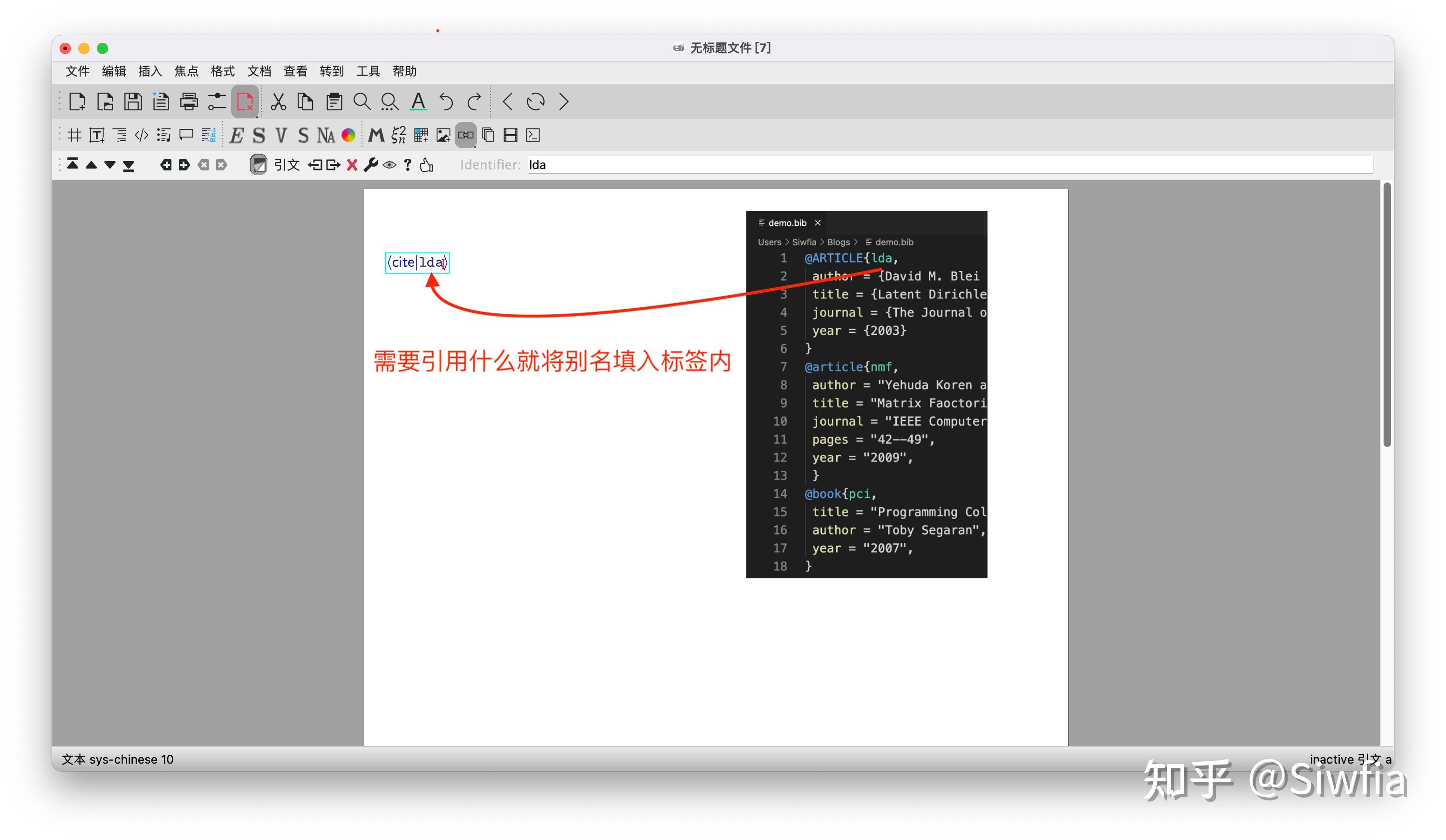Toggle emphasis with the italic E icon
This screenshot has height=840, width=1446.
click(x=235, y=135)
